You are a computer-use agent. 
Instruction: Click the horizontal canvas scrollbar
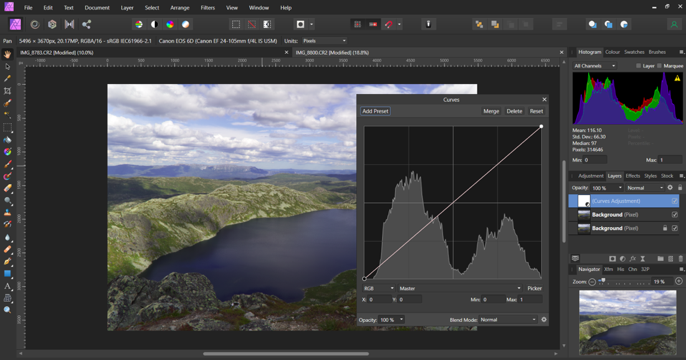[286, 354]
